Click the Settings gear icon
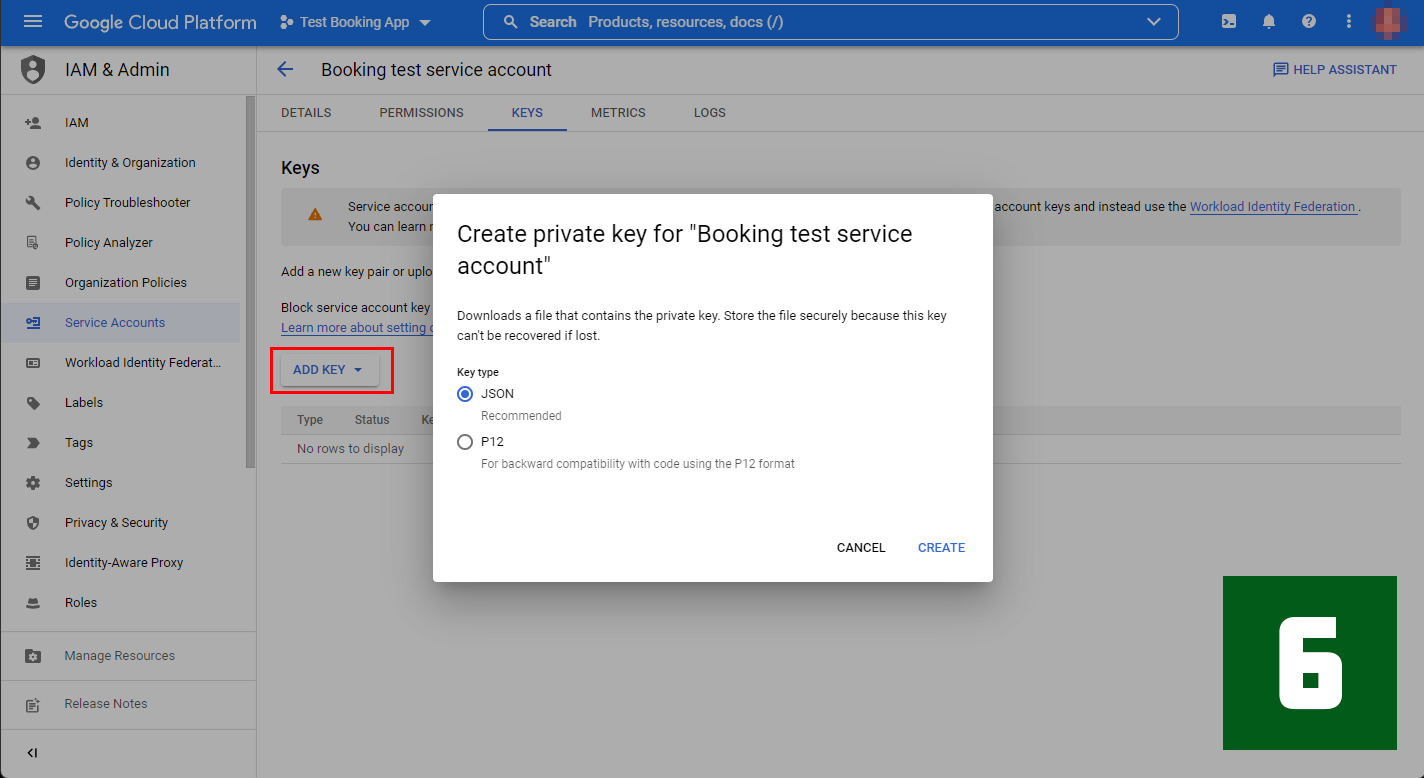This screenshot has height=778, width=1424. pyautogui.click(x=33, y=482)
